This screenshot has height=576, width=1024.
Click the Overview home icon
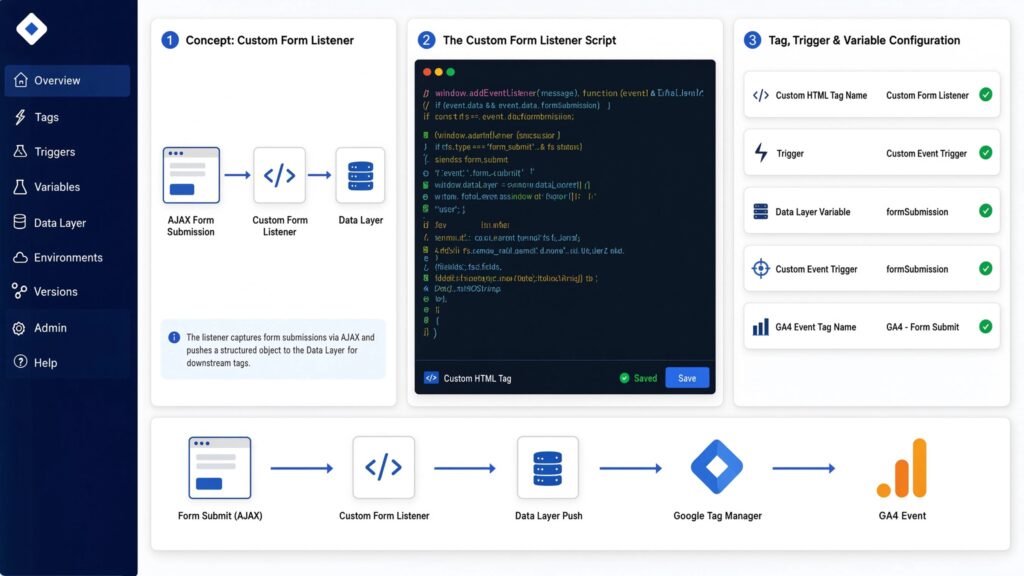[x=20, y=80]
